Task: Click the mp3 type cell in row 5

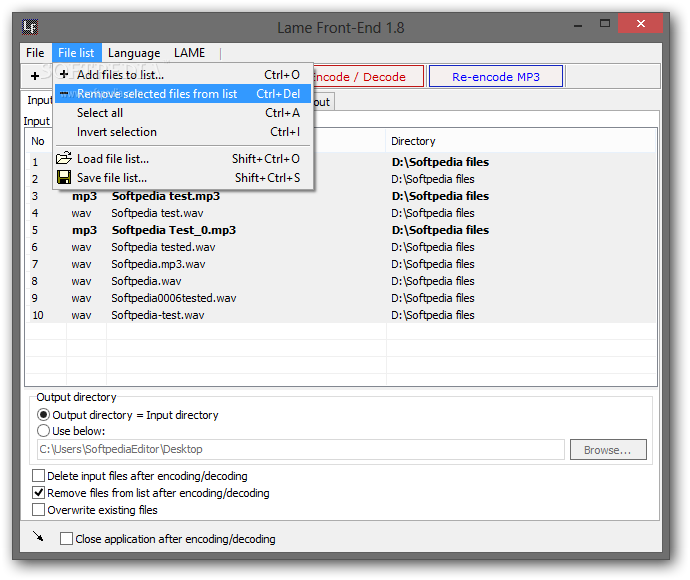Action: click(x=84, y=230)
